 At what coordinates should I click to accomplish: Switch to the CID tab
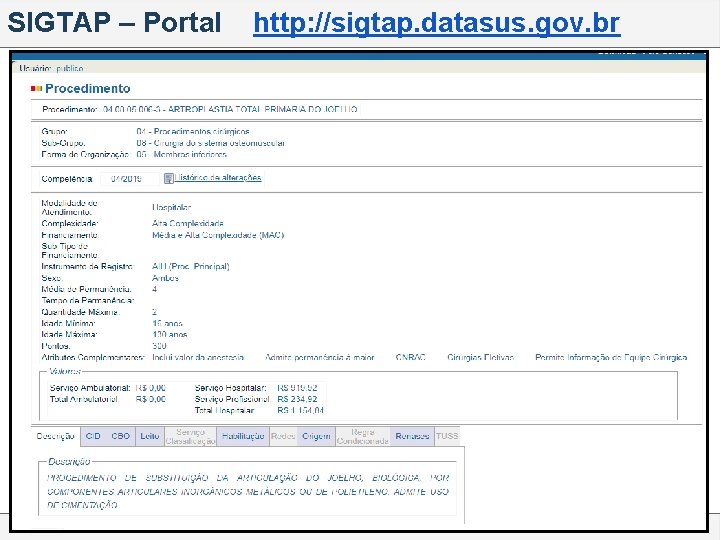point(93,436)
